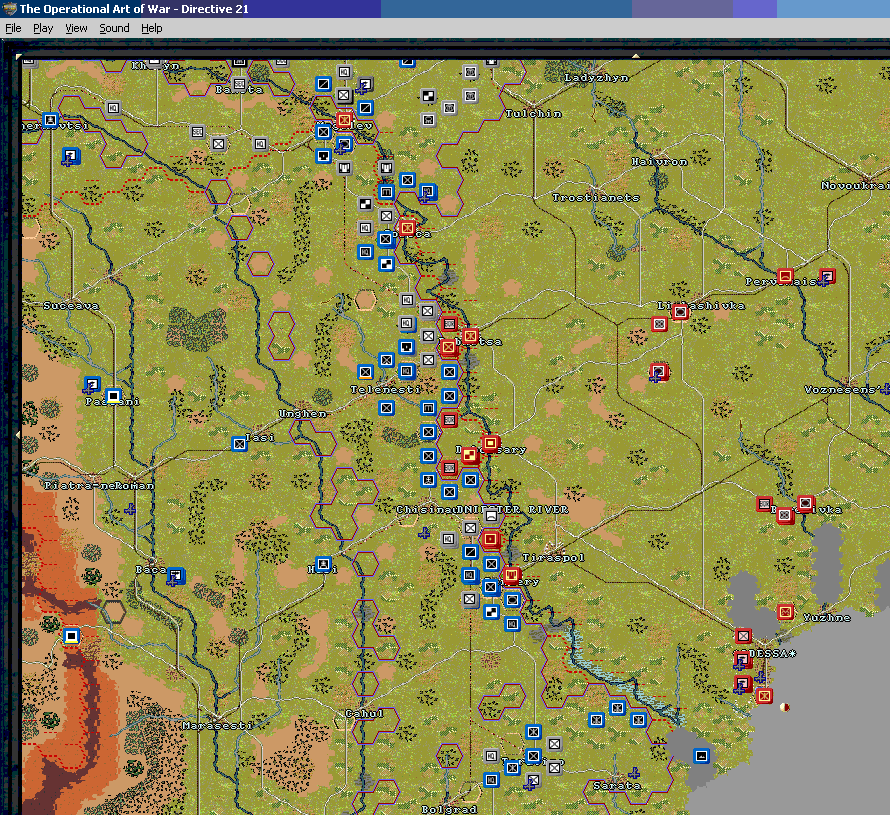Click the Tulchin town label
Viewport: 890px width, 815px height.
(x=534, y=114)
